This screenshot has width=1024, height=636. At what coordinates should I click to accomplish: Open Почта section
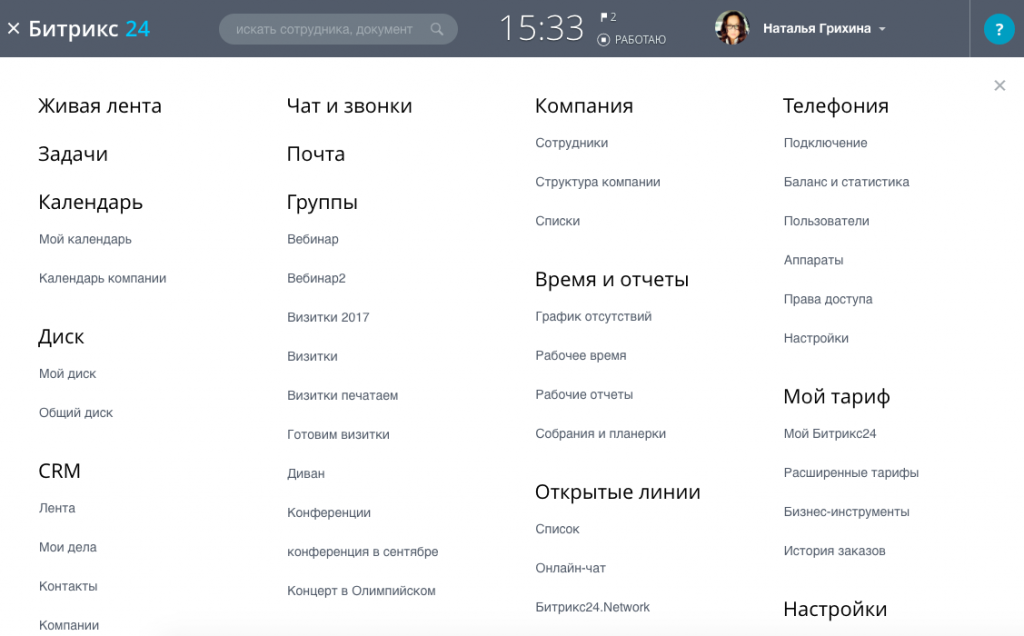coord(316,154)
